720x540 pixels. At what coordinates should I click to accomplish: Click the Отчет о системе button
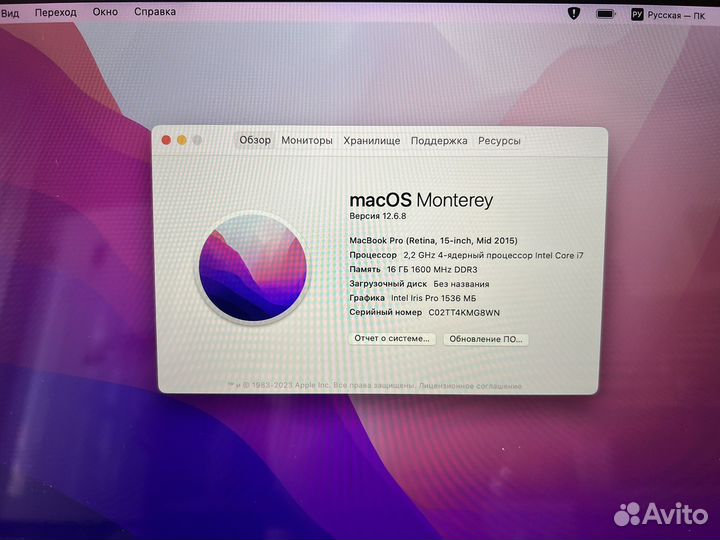[392, 339]
